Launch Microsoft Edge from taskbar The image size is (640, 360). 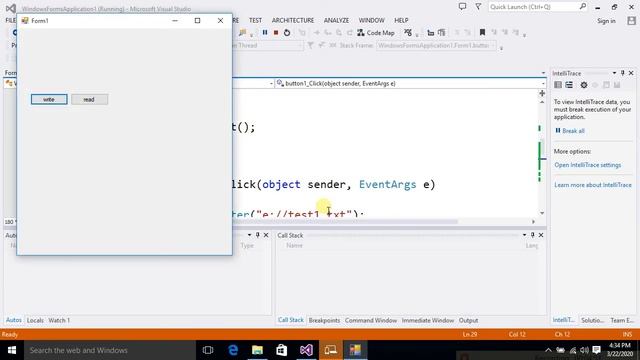click(x=233, y=350)
